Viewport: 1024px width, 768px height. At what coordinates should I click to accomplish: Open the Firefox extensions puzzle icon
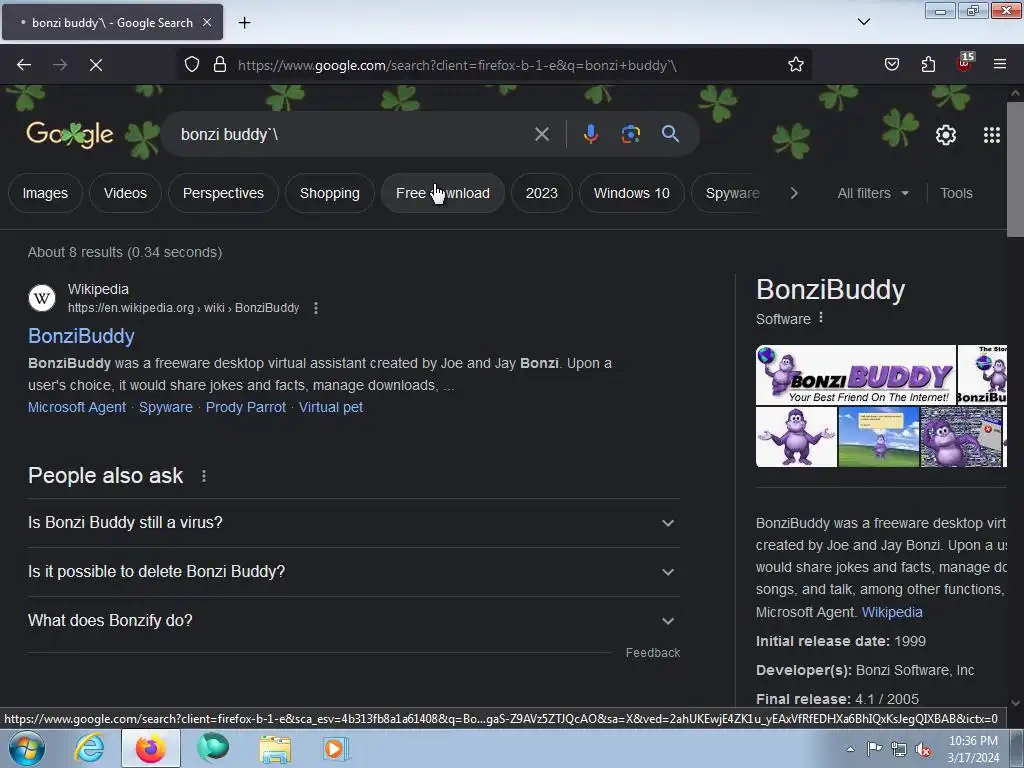[928, 65]
